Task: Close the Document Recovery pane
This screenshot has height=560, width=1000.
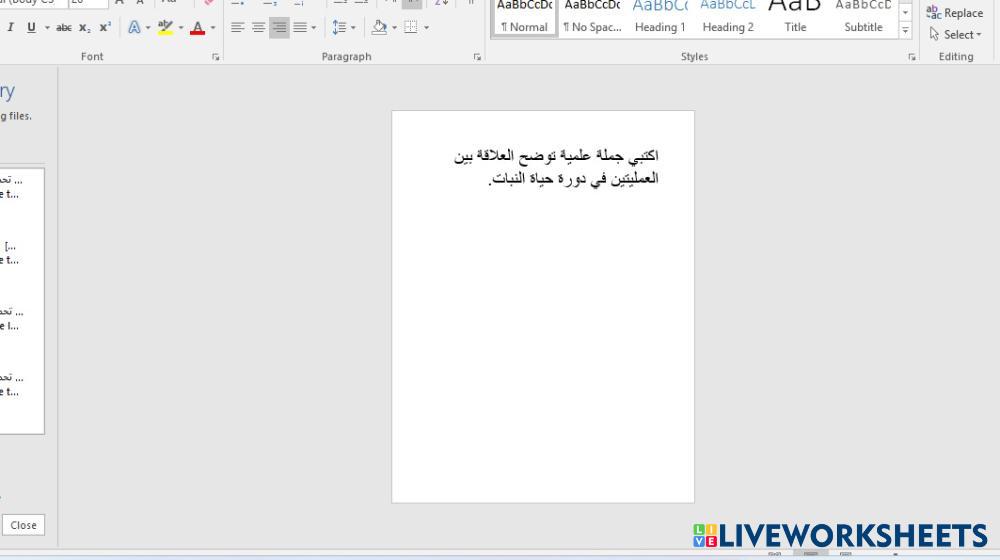Action: (x=23, y=525)
